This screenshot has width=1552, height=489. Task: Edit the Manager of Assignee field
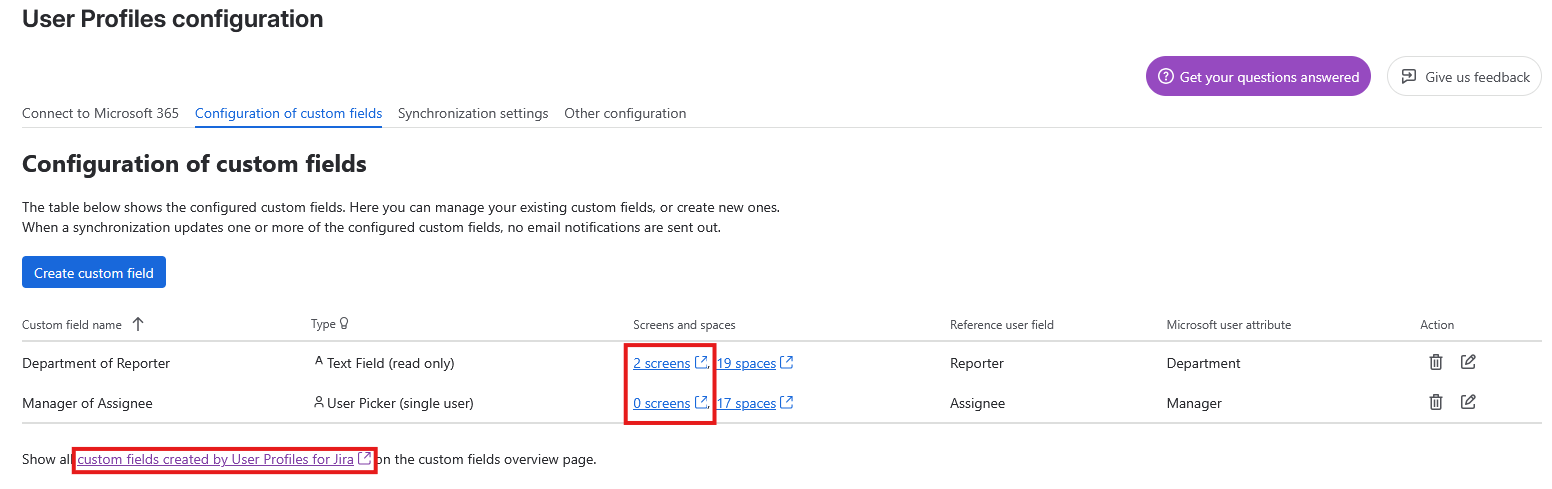[1468, 402]
